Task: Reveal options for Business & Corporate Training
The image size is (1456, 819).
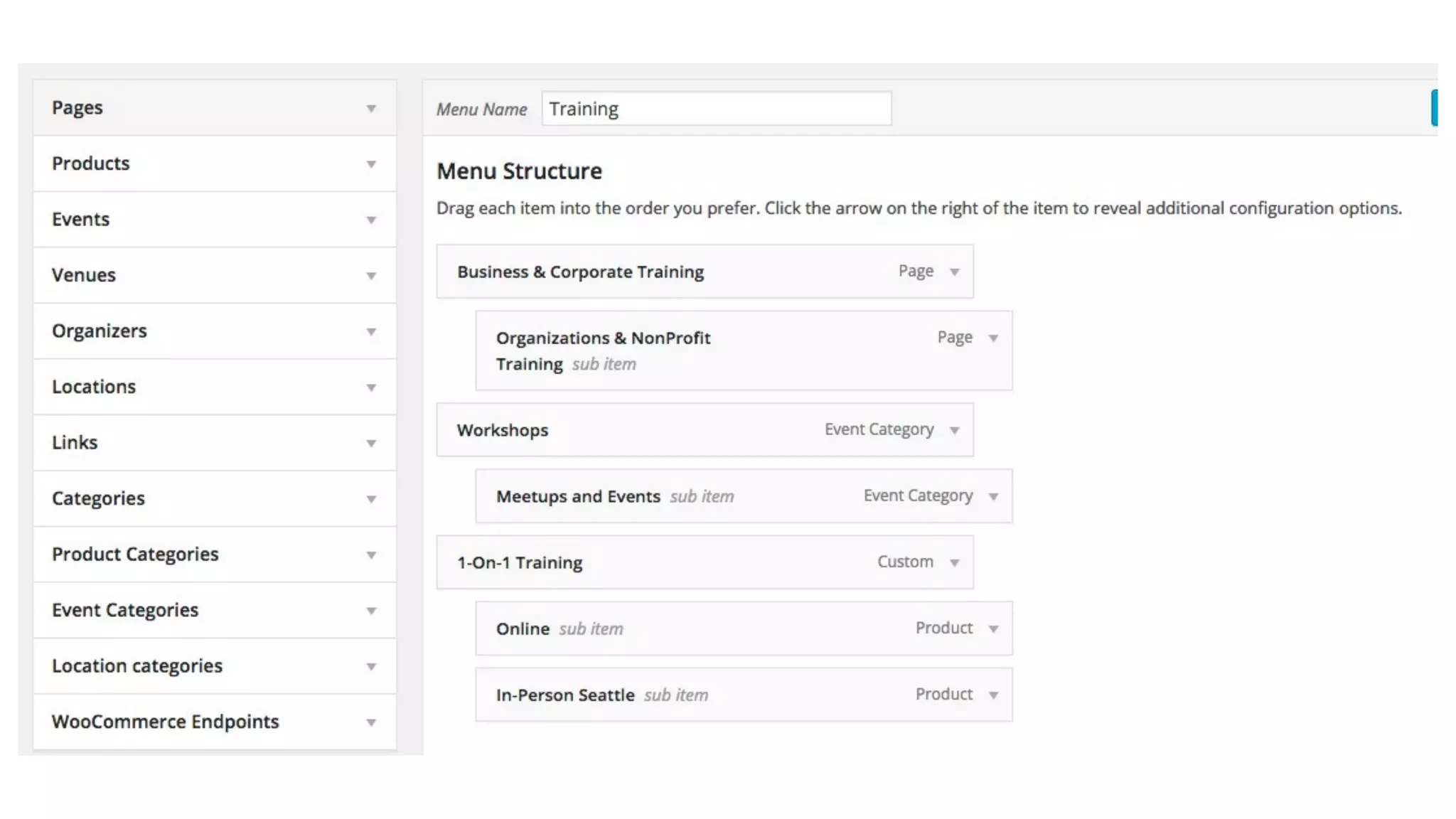Action: pos(954,272)
